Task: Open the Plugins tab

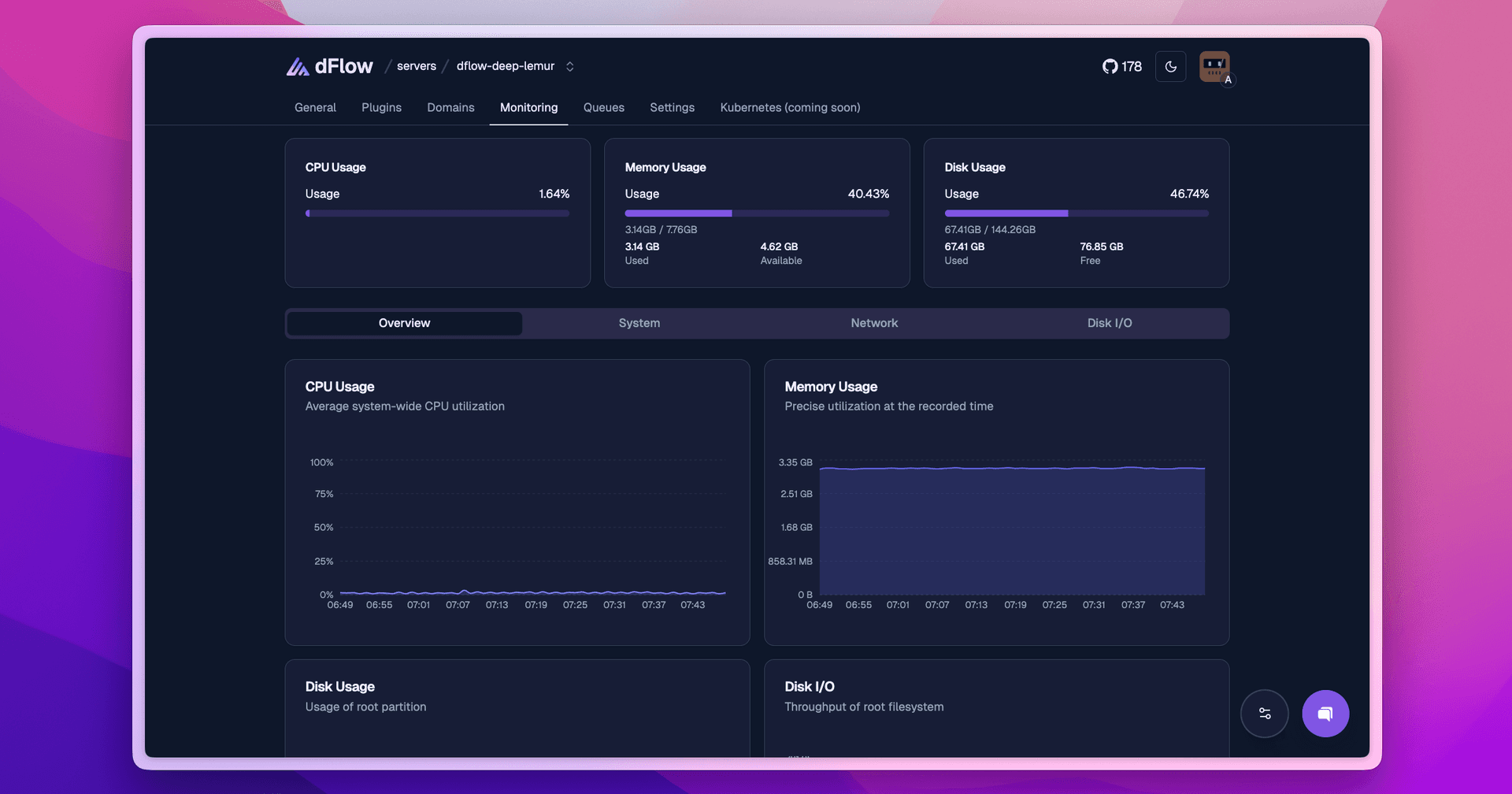Action: click(x=381, y=108)
